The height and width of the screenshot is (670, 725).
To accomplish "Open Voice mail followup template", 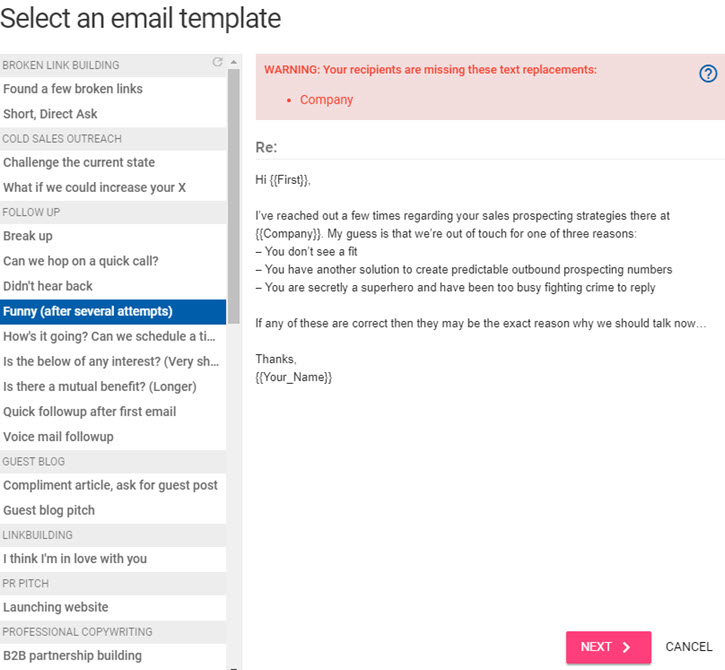I will [113, 436].
